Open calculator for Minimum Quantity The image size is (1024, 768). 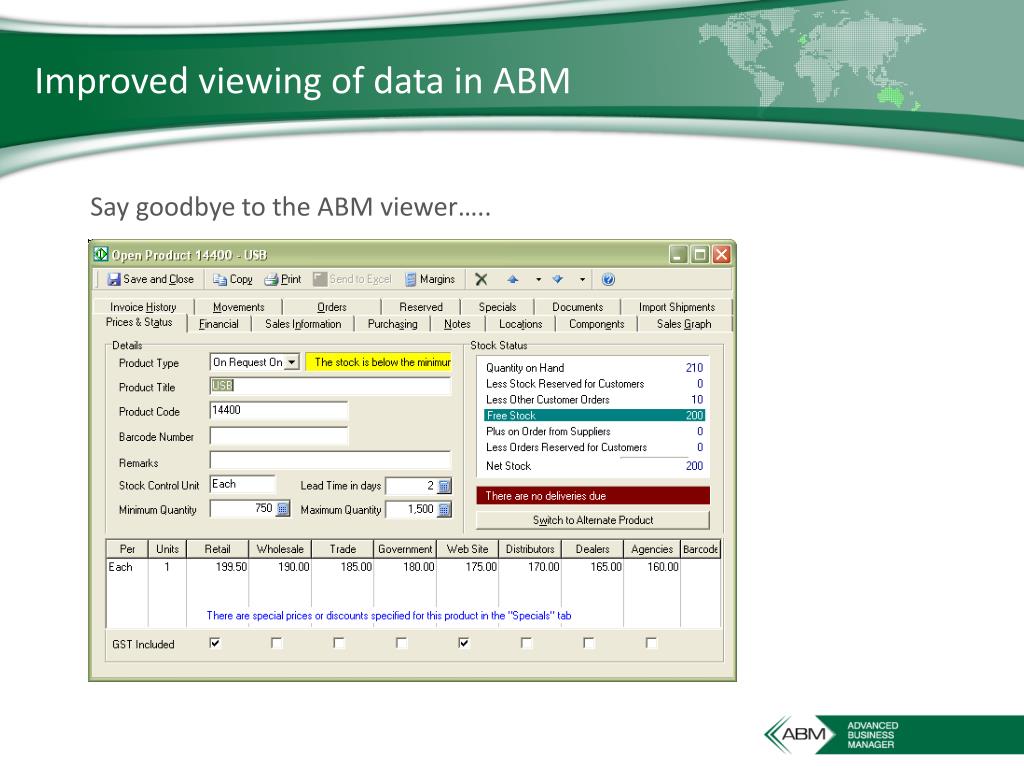283,509
